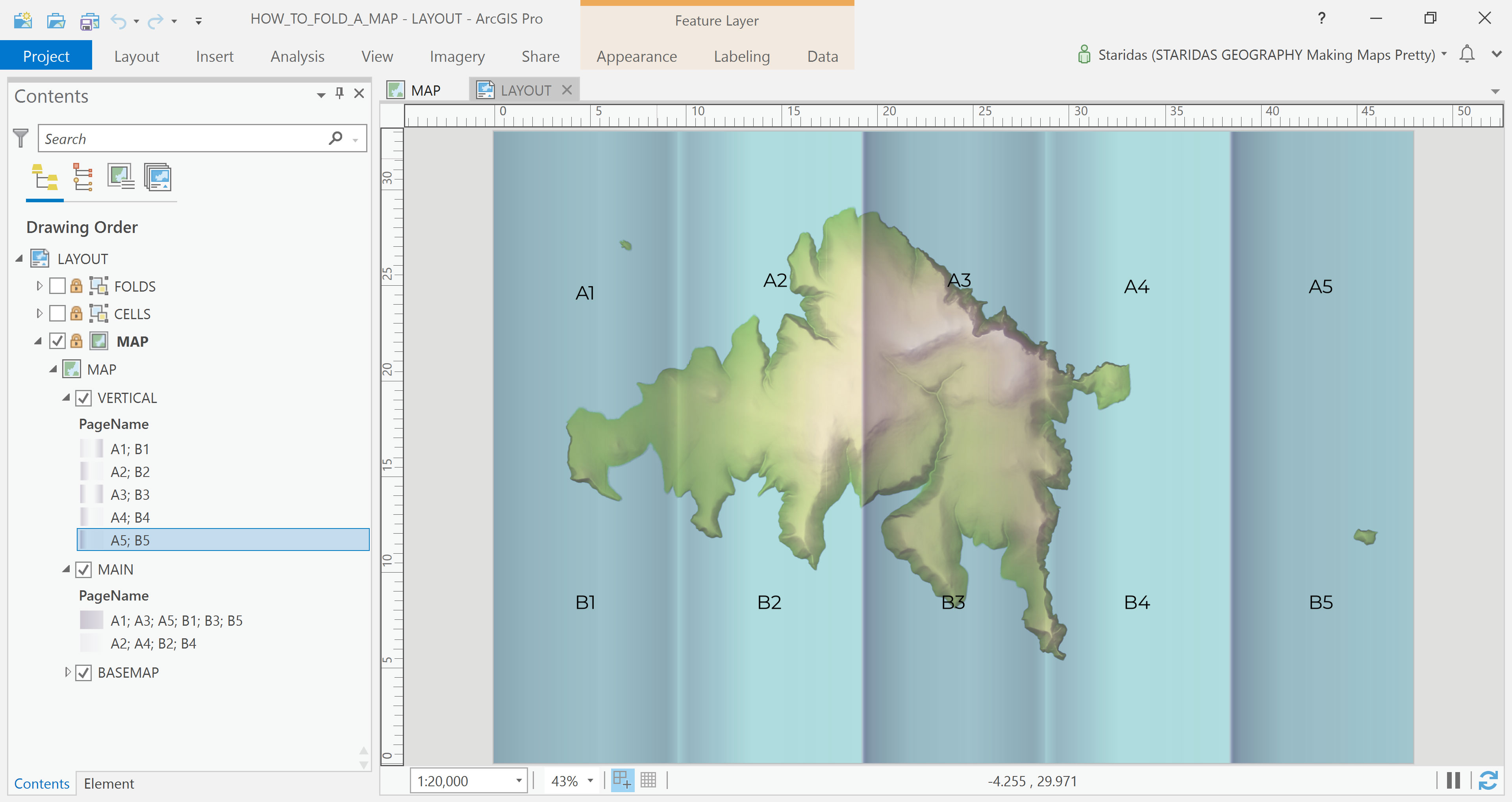This screenshot has width=1512, height=802.
Task: Select List By Drawing Order icon
Action: pos(45,177)
